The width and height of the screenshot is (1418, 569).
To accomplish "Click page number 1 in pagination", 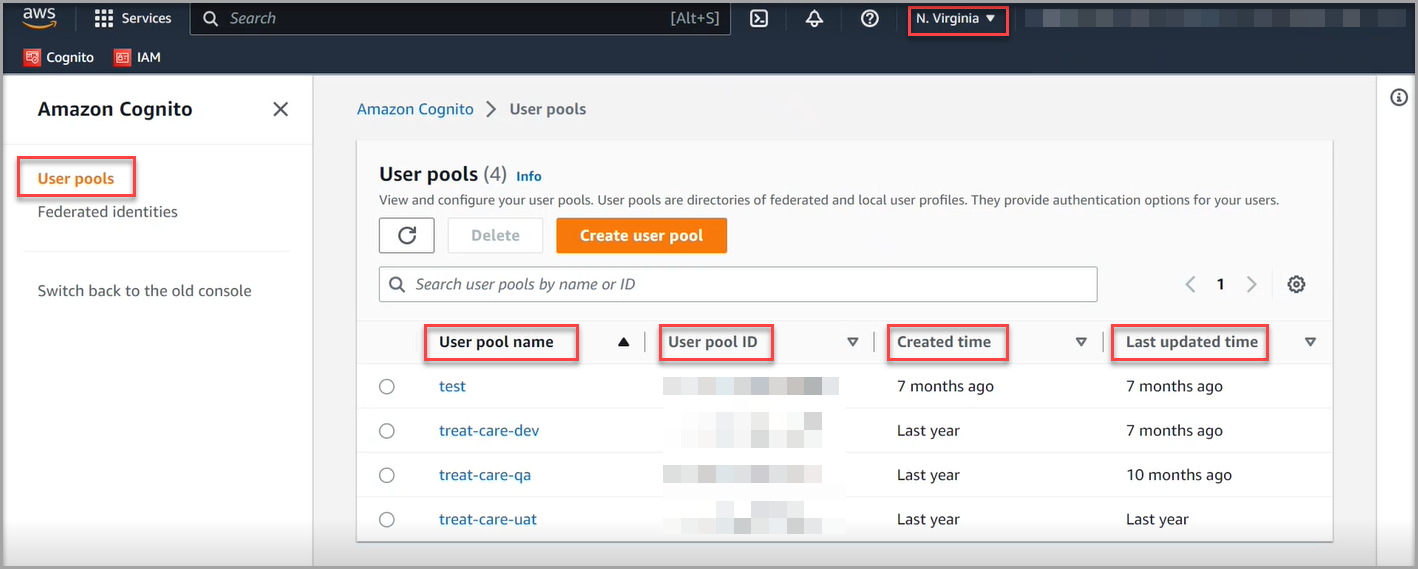I will point(1220,284).
